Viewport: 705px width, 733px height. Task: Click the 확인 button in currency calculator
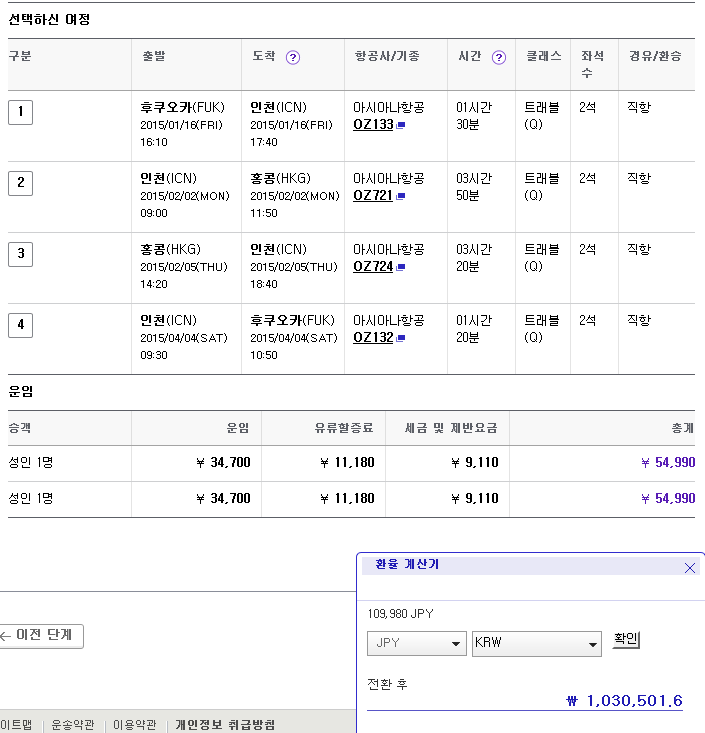626,640
